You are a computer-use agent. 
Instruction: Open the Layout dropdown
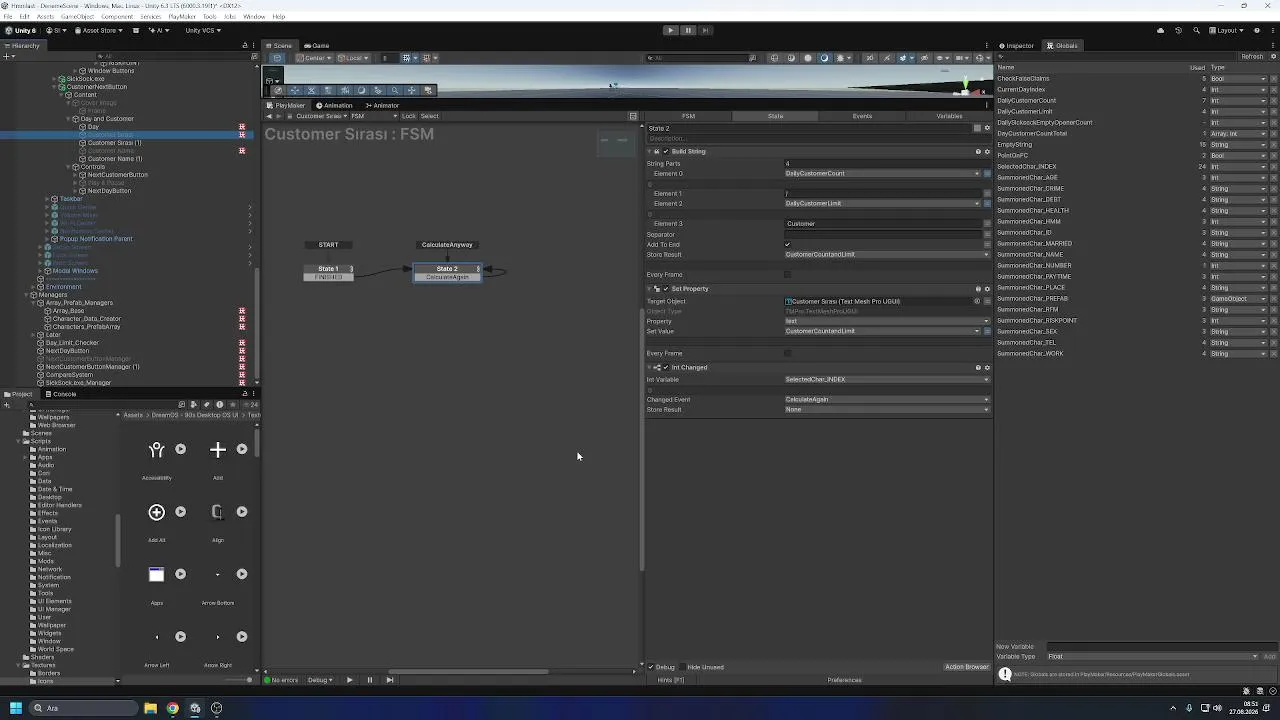coord(1227,30)
